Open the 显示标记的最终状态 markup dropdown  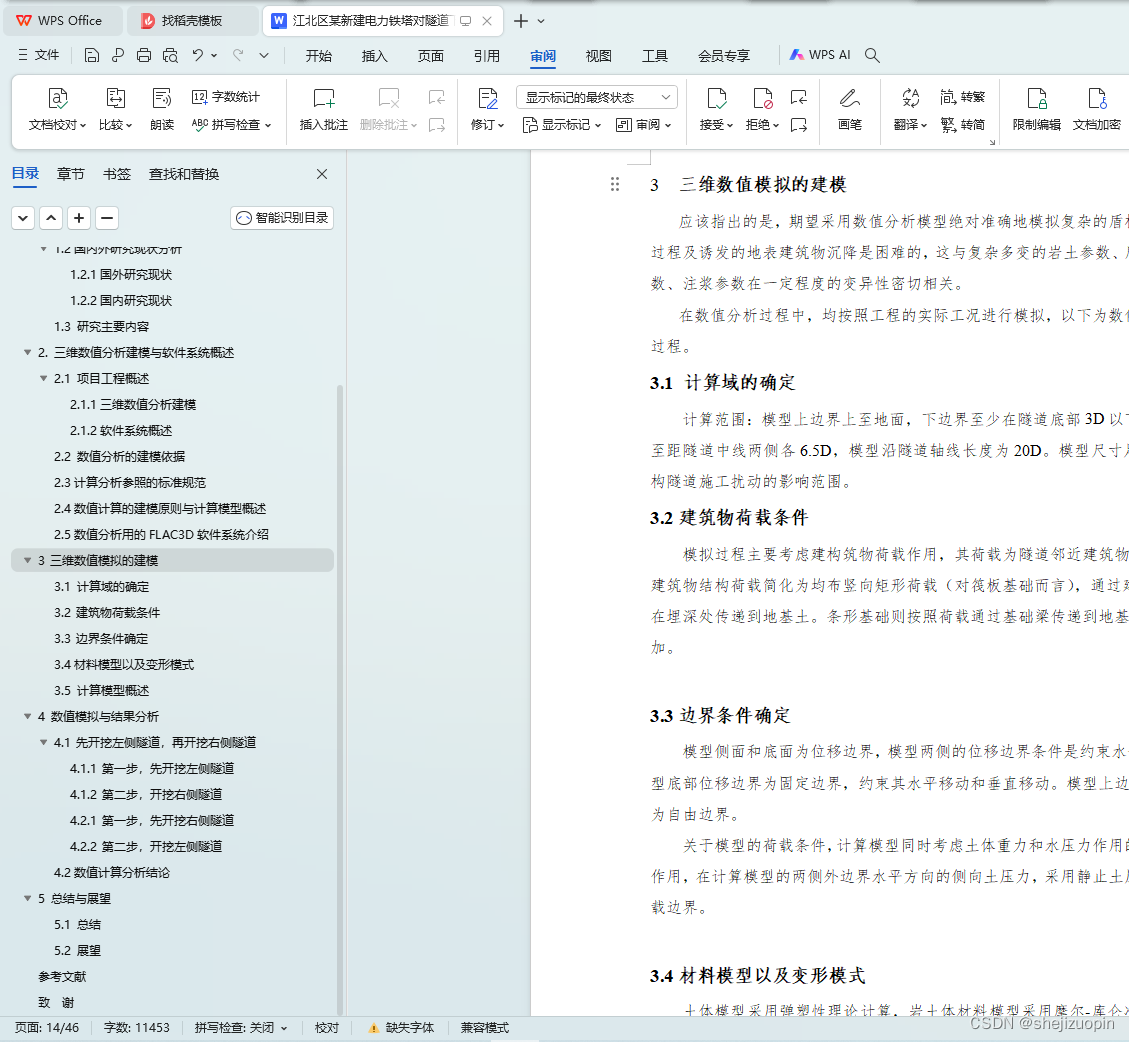tap(595, 96)
